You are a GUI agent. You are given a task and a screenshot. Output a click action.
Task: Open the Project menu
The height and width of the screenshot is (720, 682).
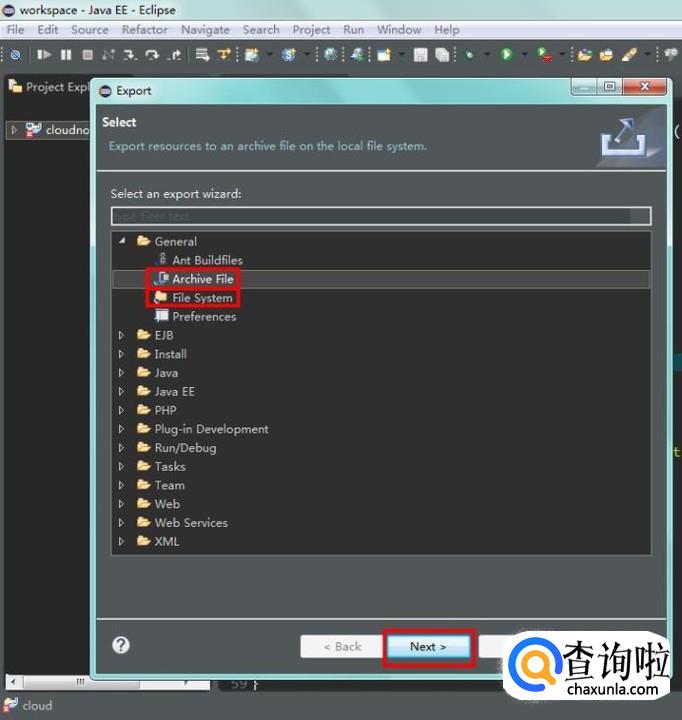pyautogui.click(x=311, y=30)
